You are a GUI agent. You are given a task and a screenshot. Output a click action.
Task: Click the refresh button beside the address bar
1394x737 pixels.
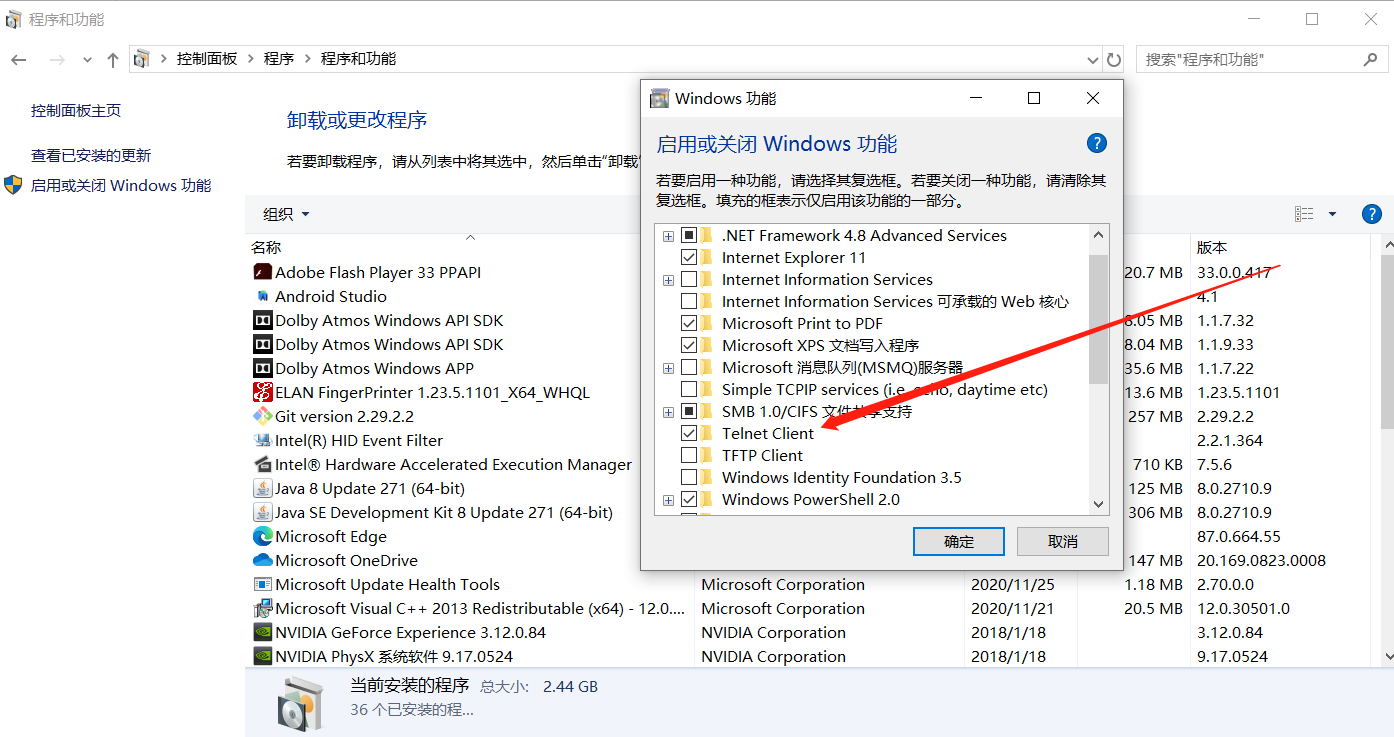[x=1114, y=60]
